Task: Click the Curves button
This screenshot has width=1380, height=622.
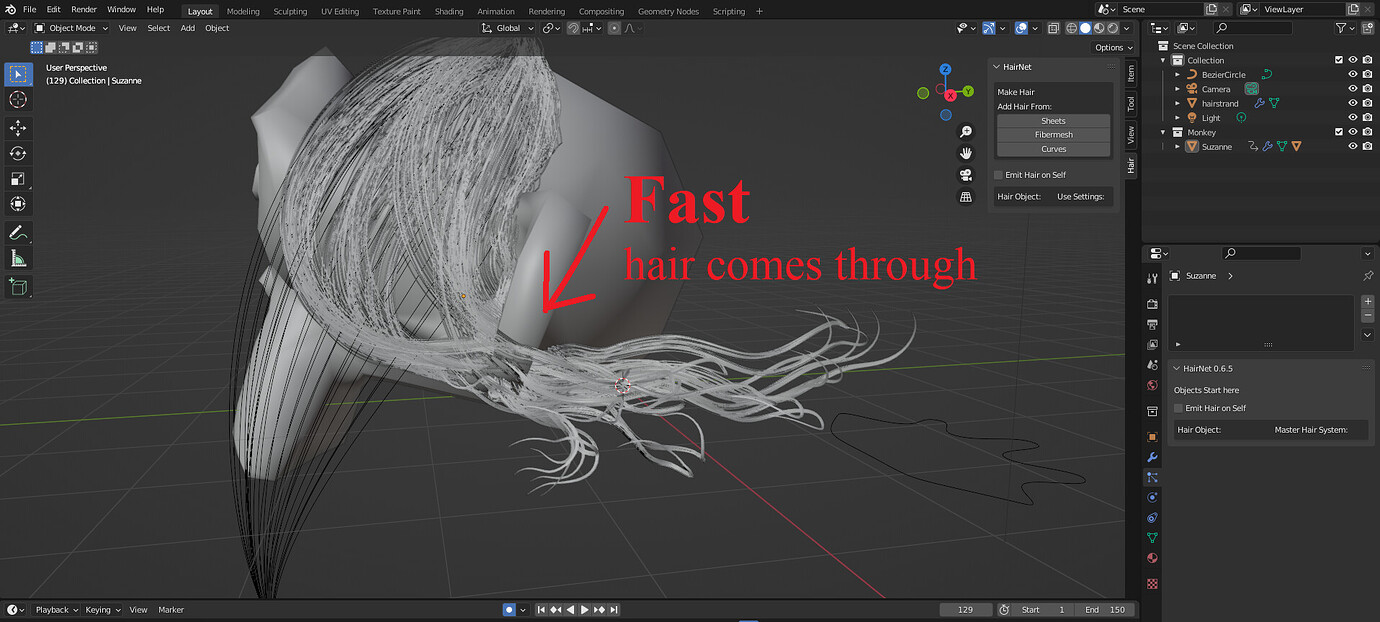Action: [1053, 149]
